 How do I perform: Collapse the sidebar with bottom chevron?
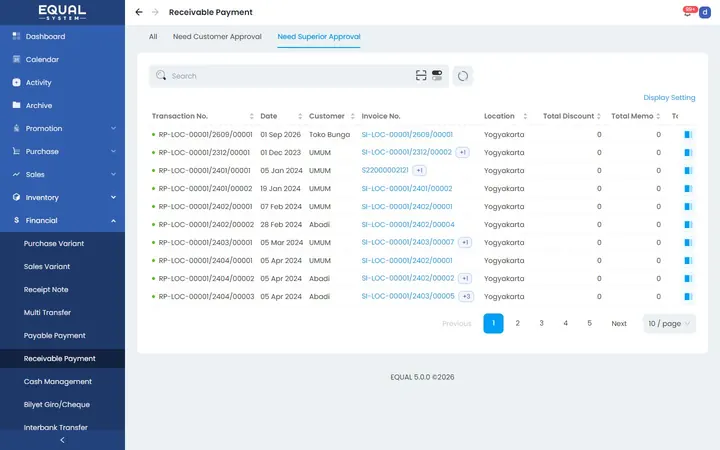62,440
